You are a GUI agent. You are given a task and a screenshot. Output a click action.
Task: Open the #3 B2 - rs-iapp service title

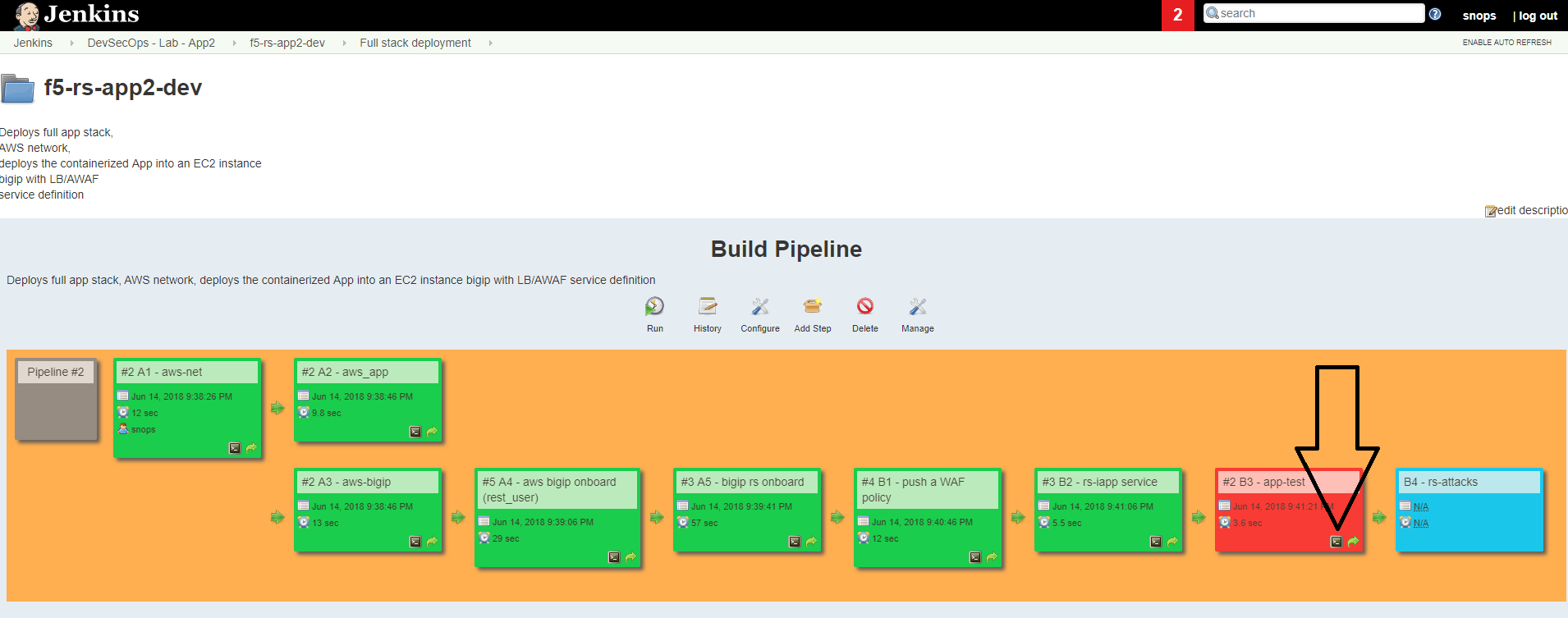click(x=1099, y=482)
